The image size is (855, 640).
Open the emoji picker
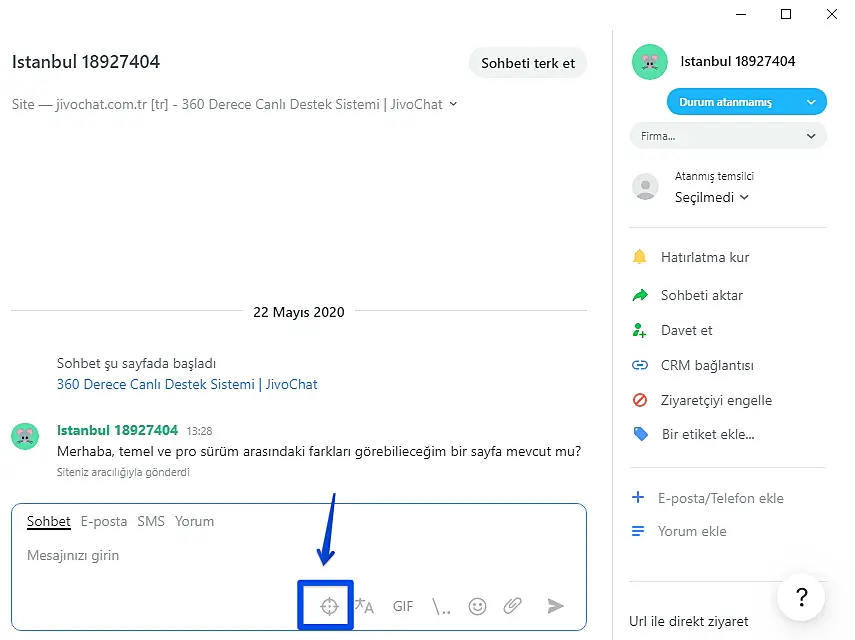click(x=477, y=606)
